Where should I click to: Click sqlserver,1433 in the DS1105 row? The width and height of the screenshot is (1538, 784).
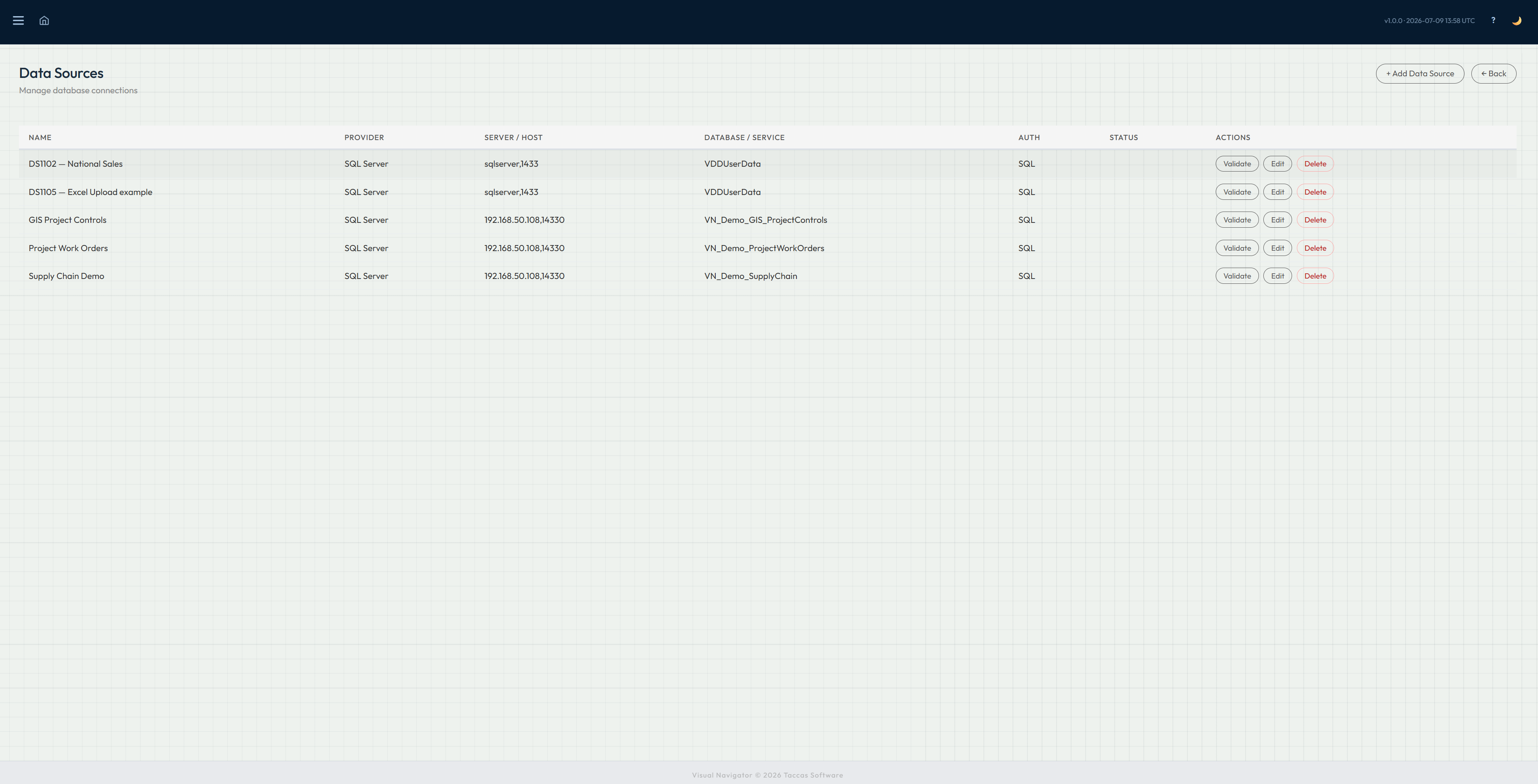coord(511,191)
